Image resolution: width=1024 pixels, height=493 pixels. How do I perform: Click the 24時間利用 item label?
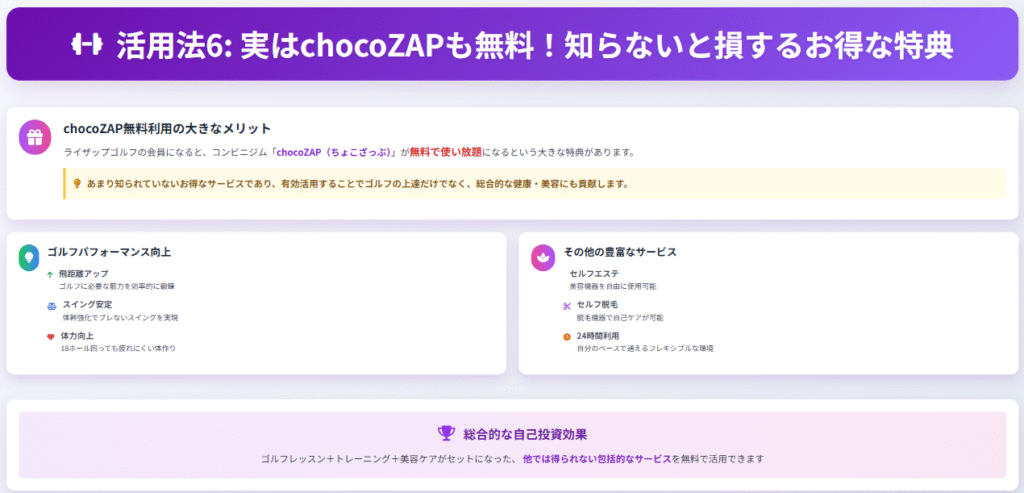click(x=597, y=336)
